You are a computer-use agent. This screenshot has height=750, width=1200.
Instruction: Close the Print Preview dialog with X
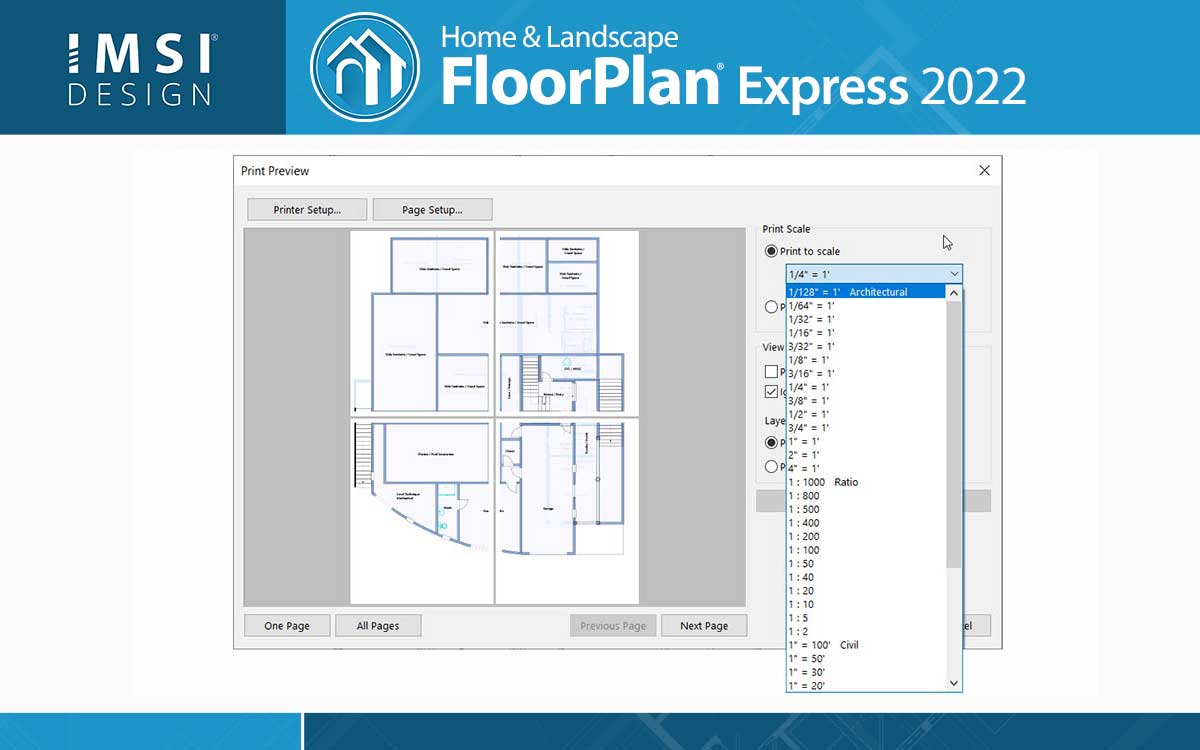[984, 171]
